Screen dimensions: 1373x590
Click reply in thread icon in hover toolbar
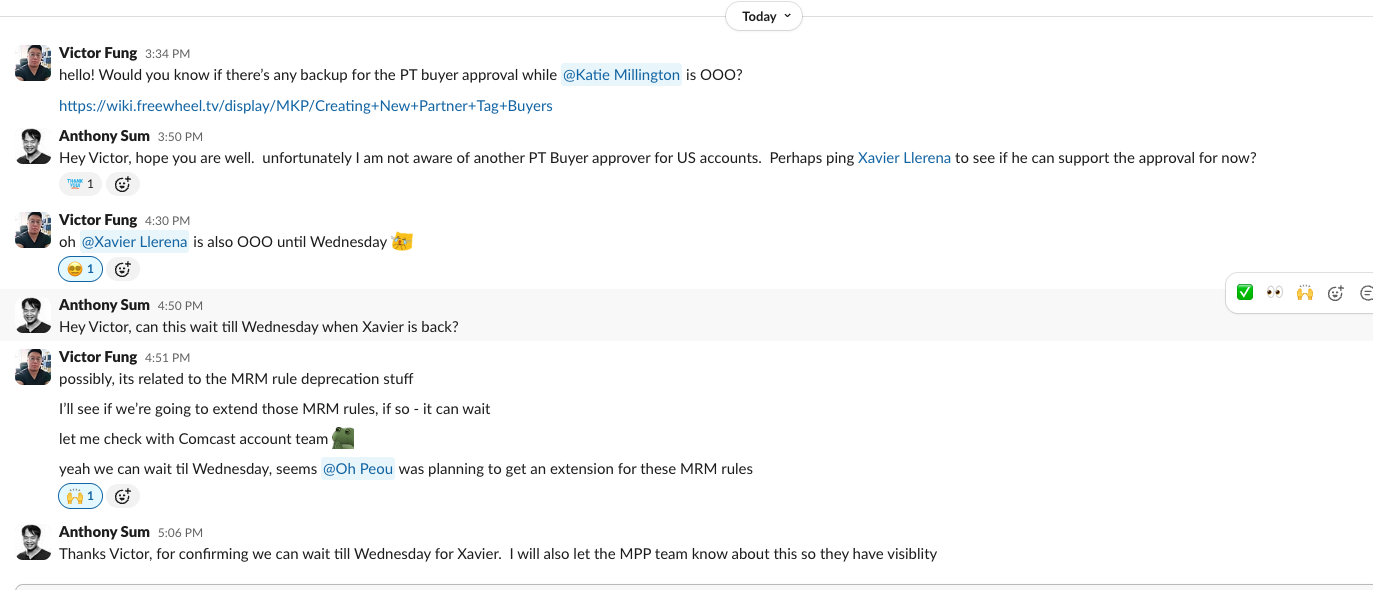(x=1366, y=293)
